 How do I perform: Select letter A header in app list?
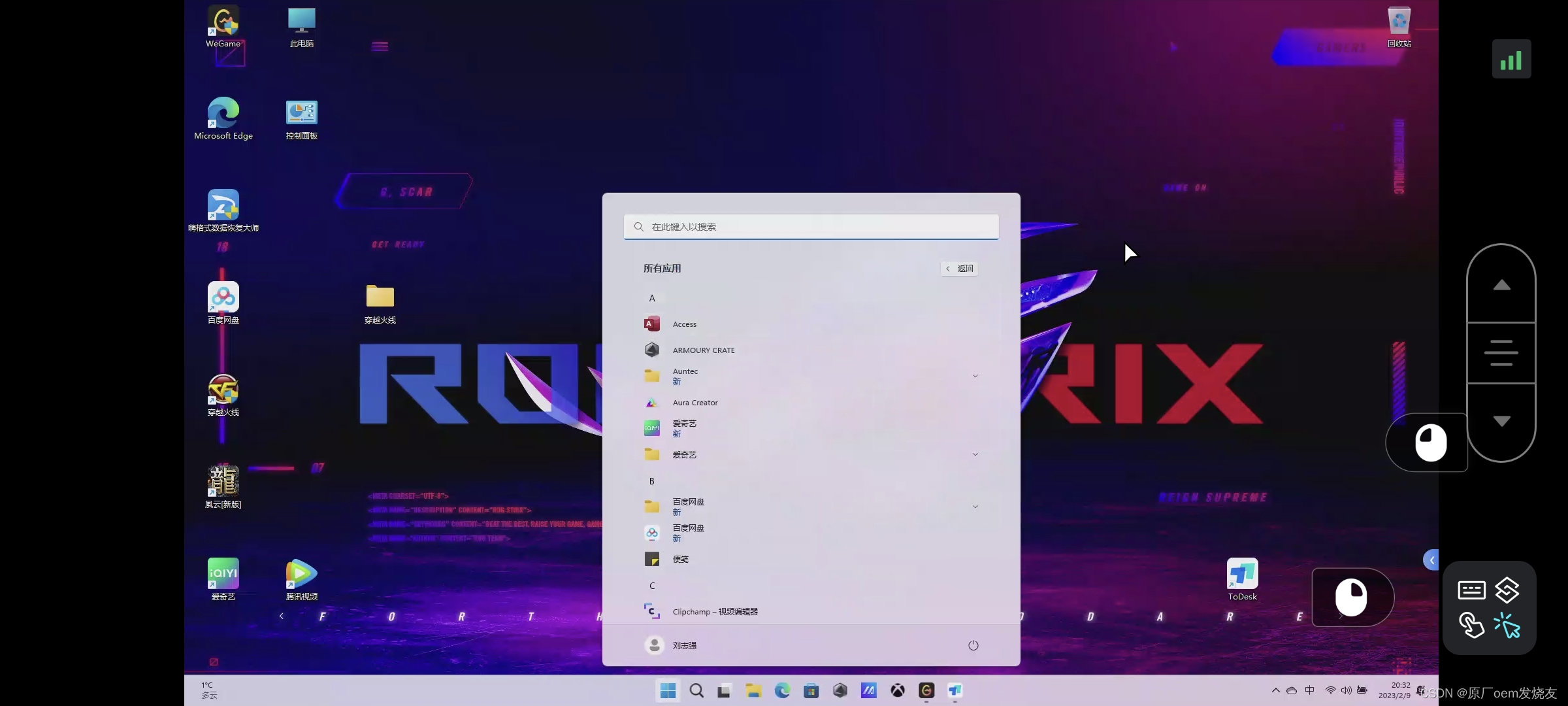click(651, 298)
